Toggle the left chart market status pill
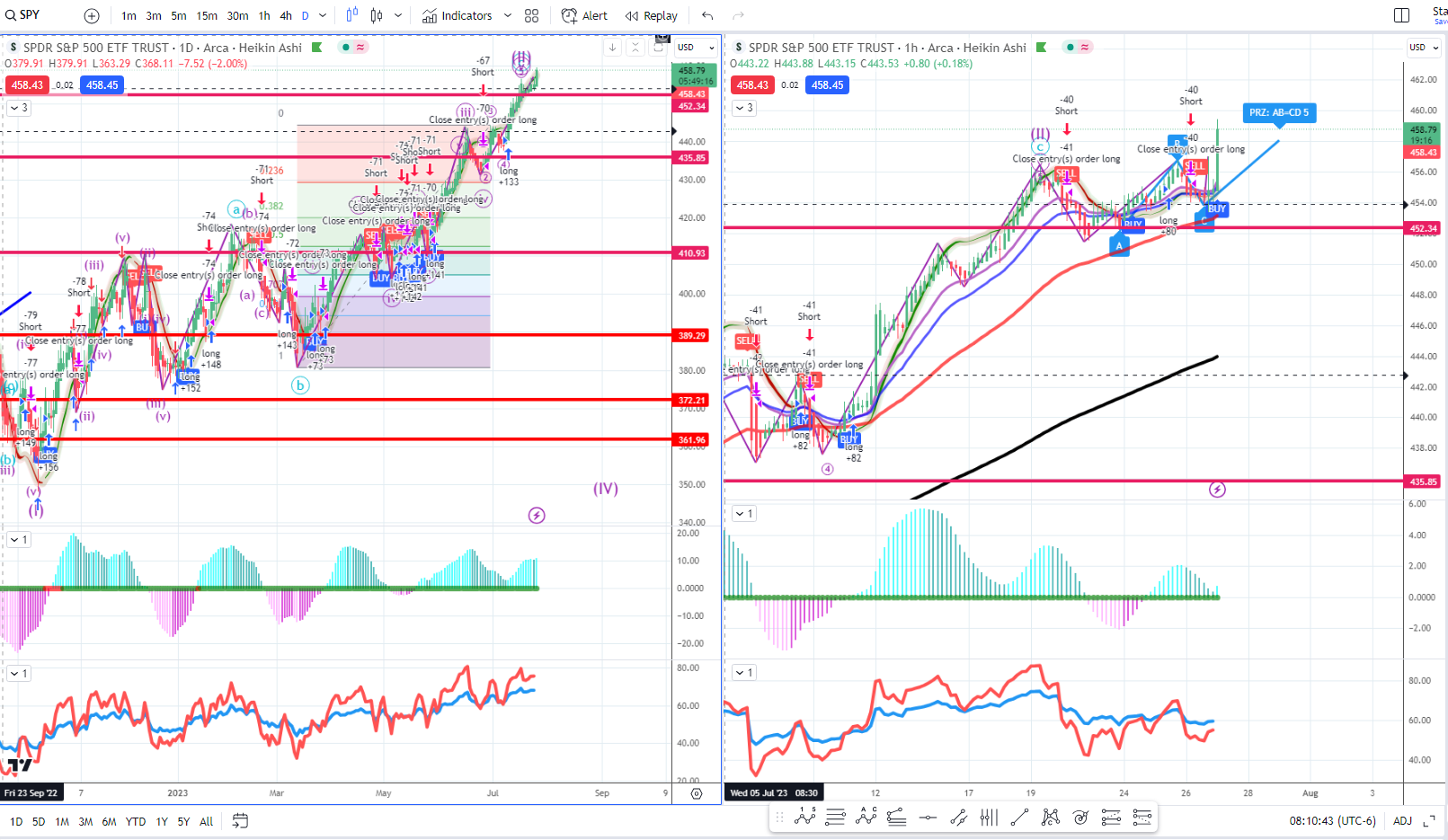1448x840 pixels. [x=353, y=48]
